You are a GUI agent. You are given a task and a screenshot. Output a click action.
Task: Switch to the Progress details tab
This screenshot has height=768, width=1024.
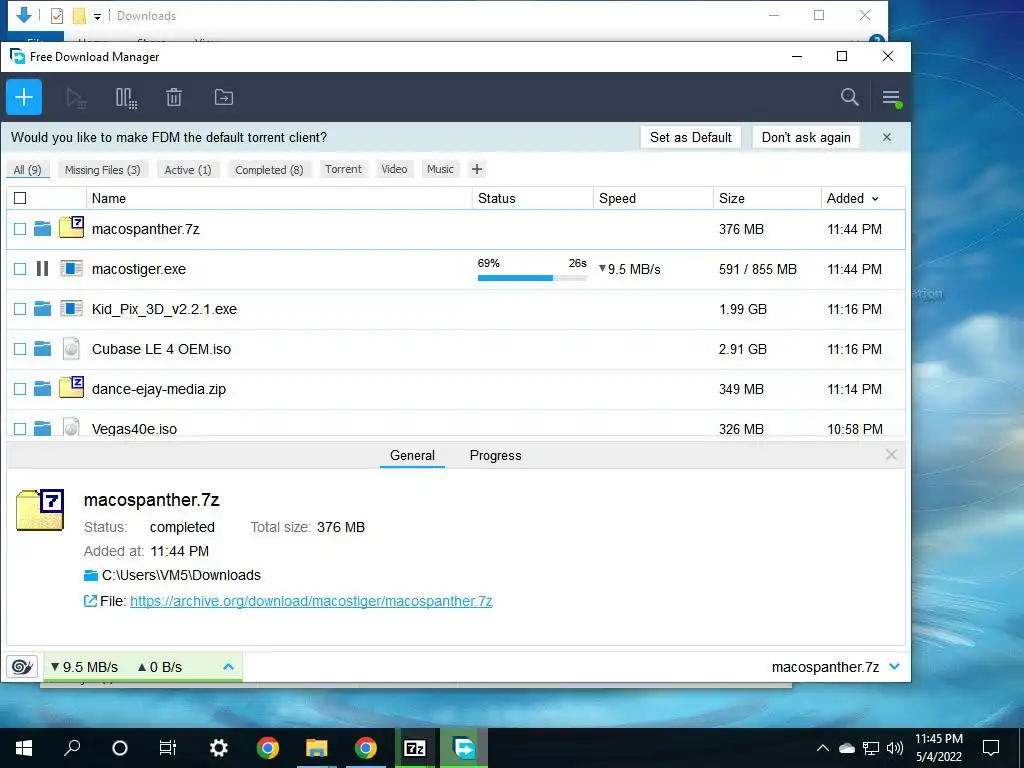(496, 455)
